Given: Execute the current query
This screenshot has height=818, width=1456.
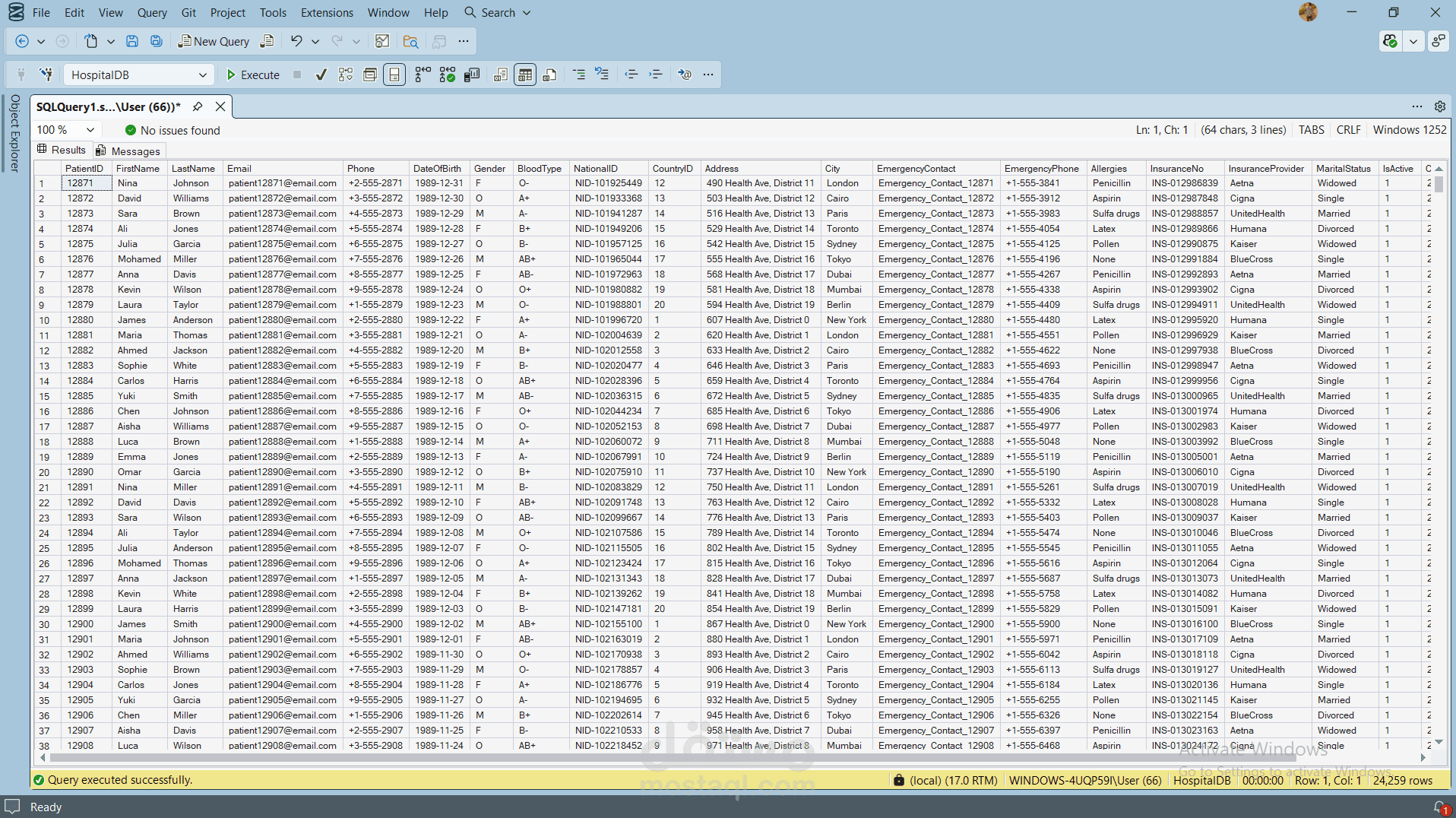Looking at the screenshot, I should click(253, 75).
